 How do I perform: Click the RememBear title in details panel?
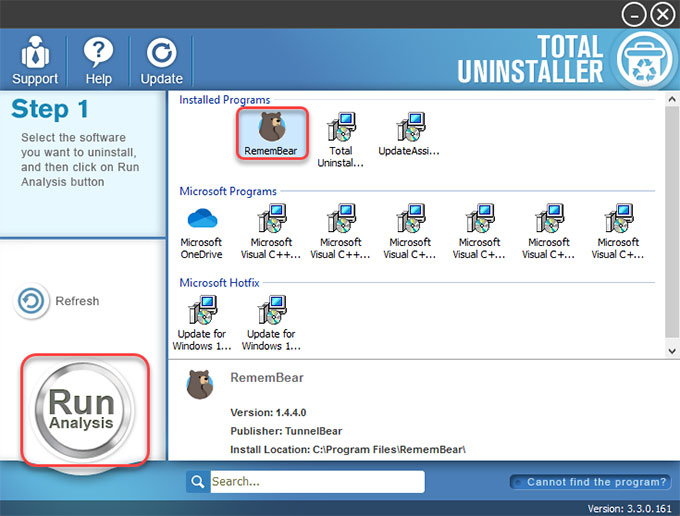pos(267,378)
